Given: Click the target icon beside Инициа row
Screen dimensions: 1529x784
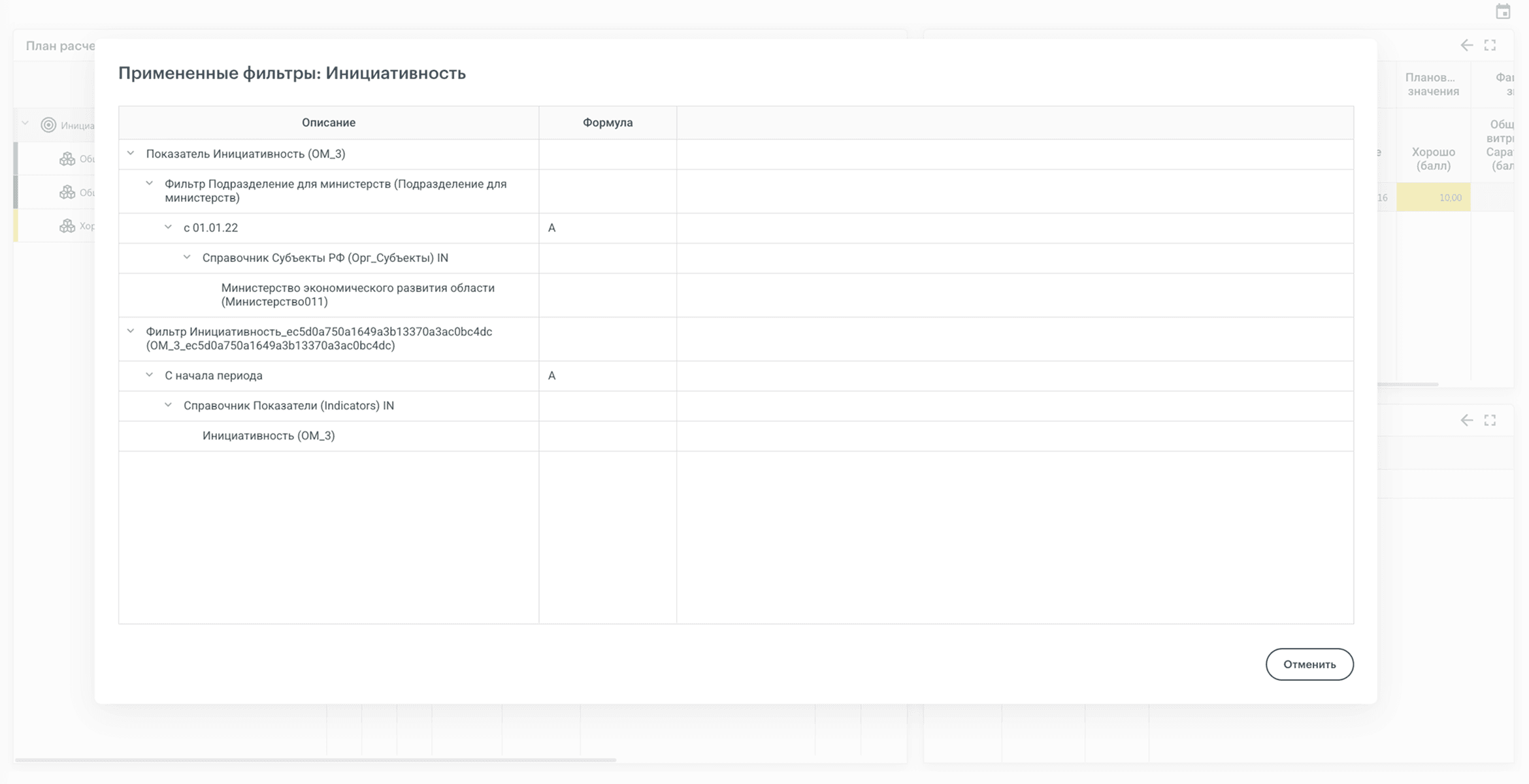Looking at the screenshot, I should click(x=48, y=125).
